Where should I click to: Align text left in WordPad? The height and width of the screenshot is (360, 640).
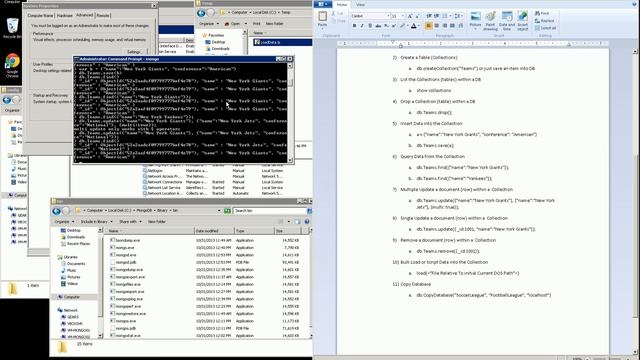point(429,26)
